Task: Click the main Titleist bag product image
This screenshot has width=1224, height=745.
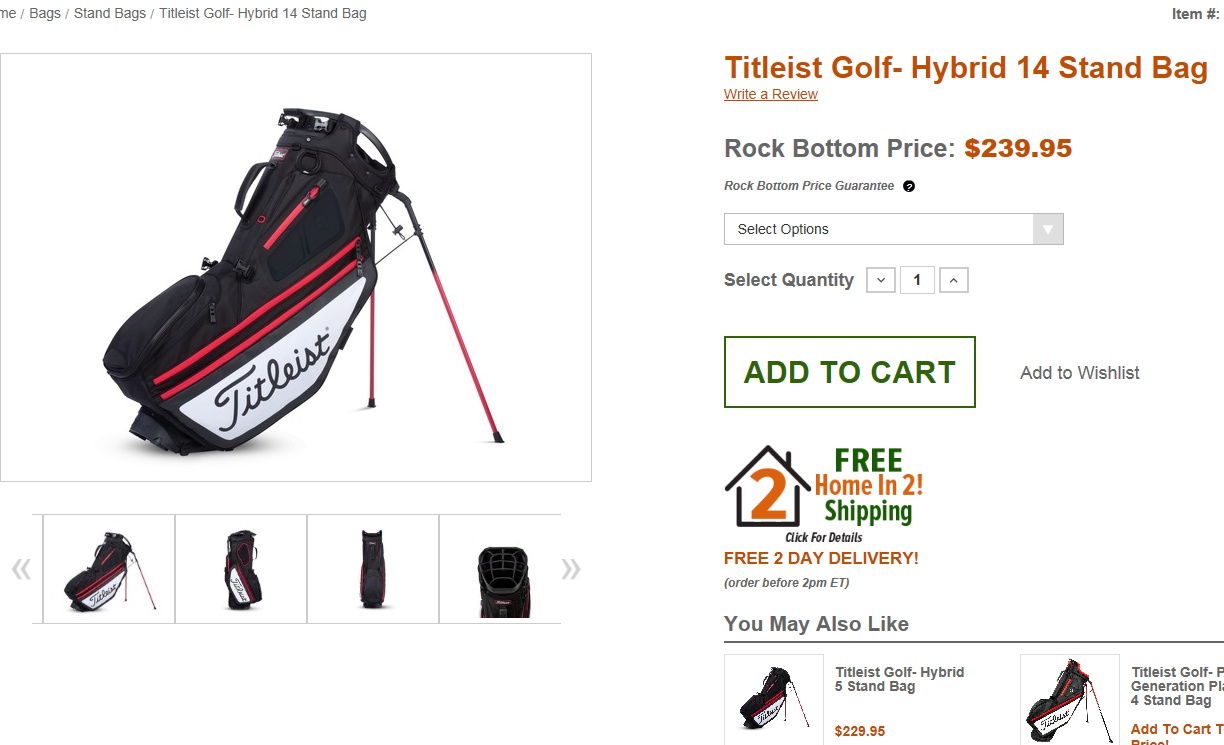Action: pyautogui.click(x=296, y=267)
